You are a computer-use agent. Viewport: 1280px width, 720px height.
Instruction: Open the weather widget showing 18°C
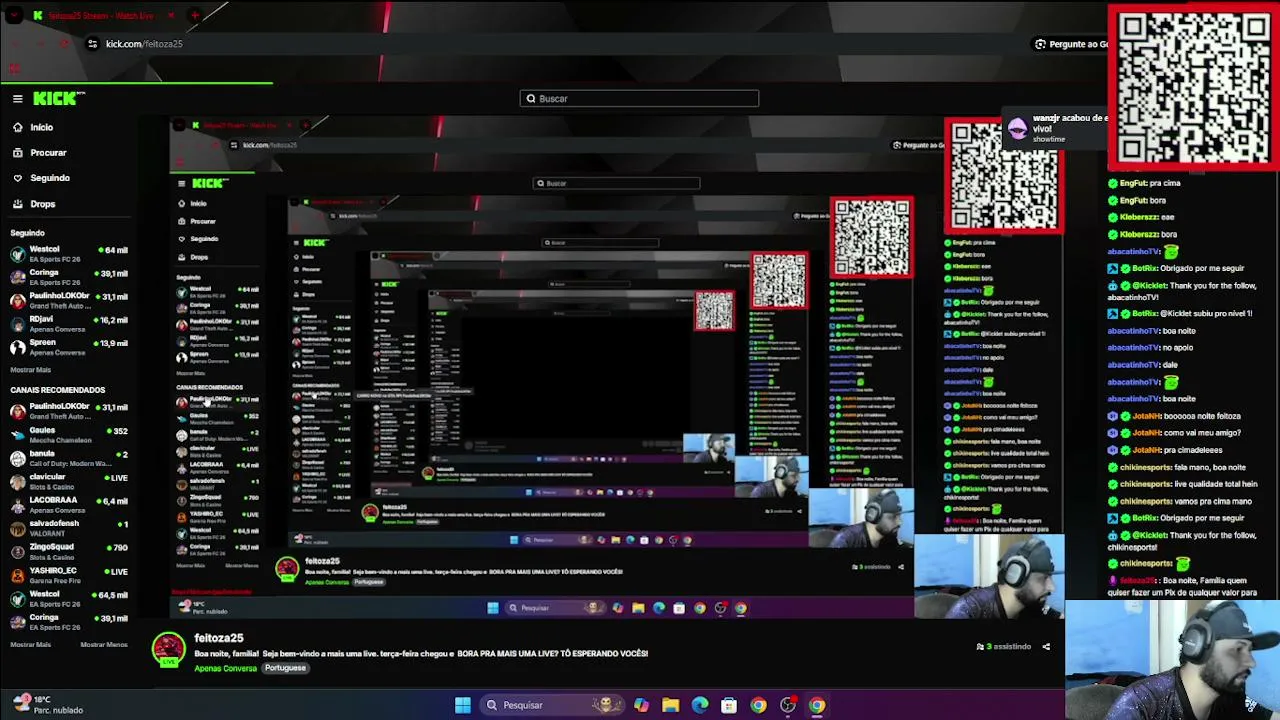point(48,705)
